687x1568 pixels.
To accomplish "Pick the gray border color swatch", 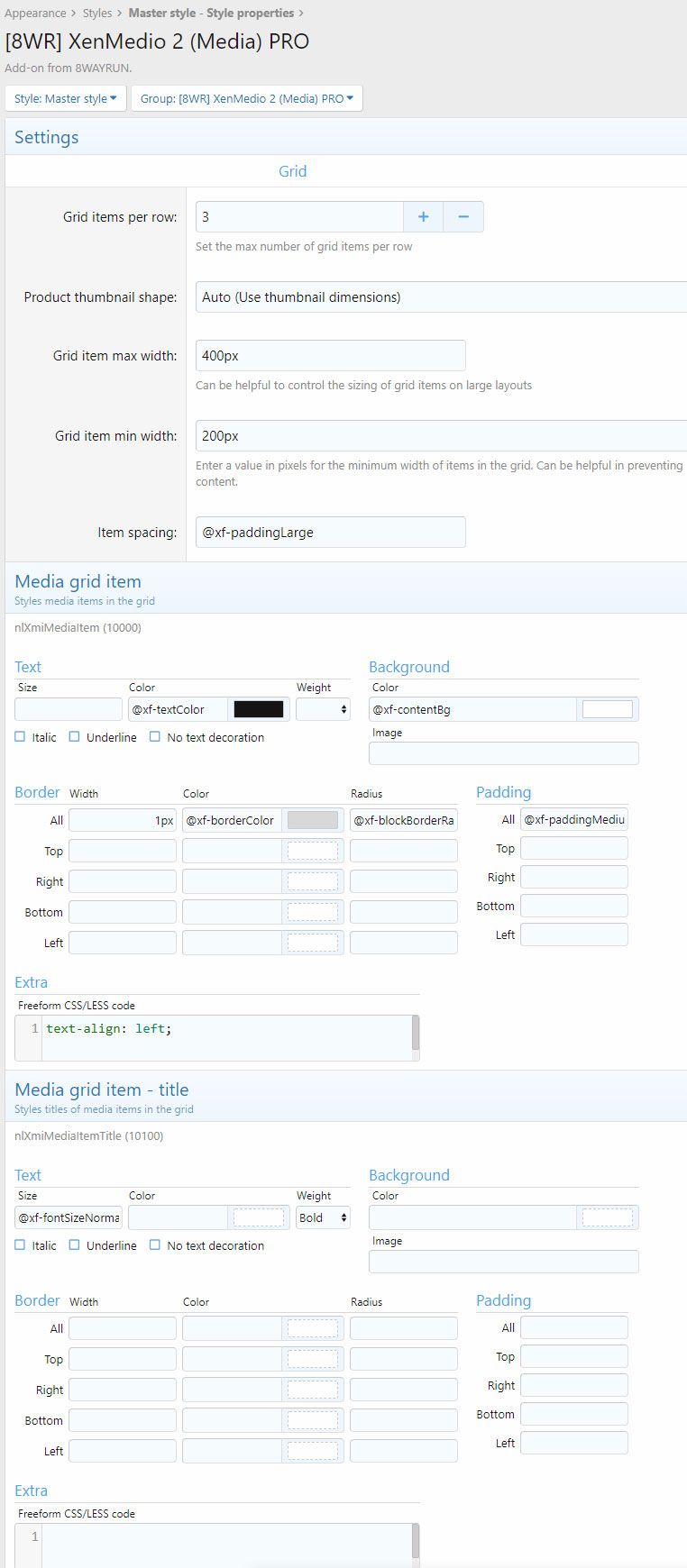I will point(312,820).
